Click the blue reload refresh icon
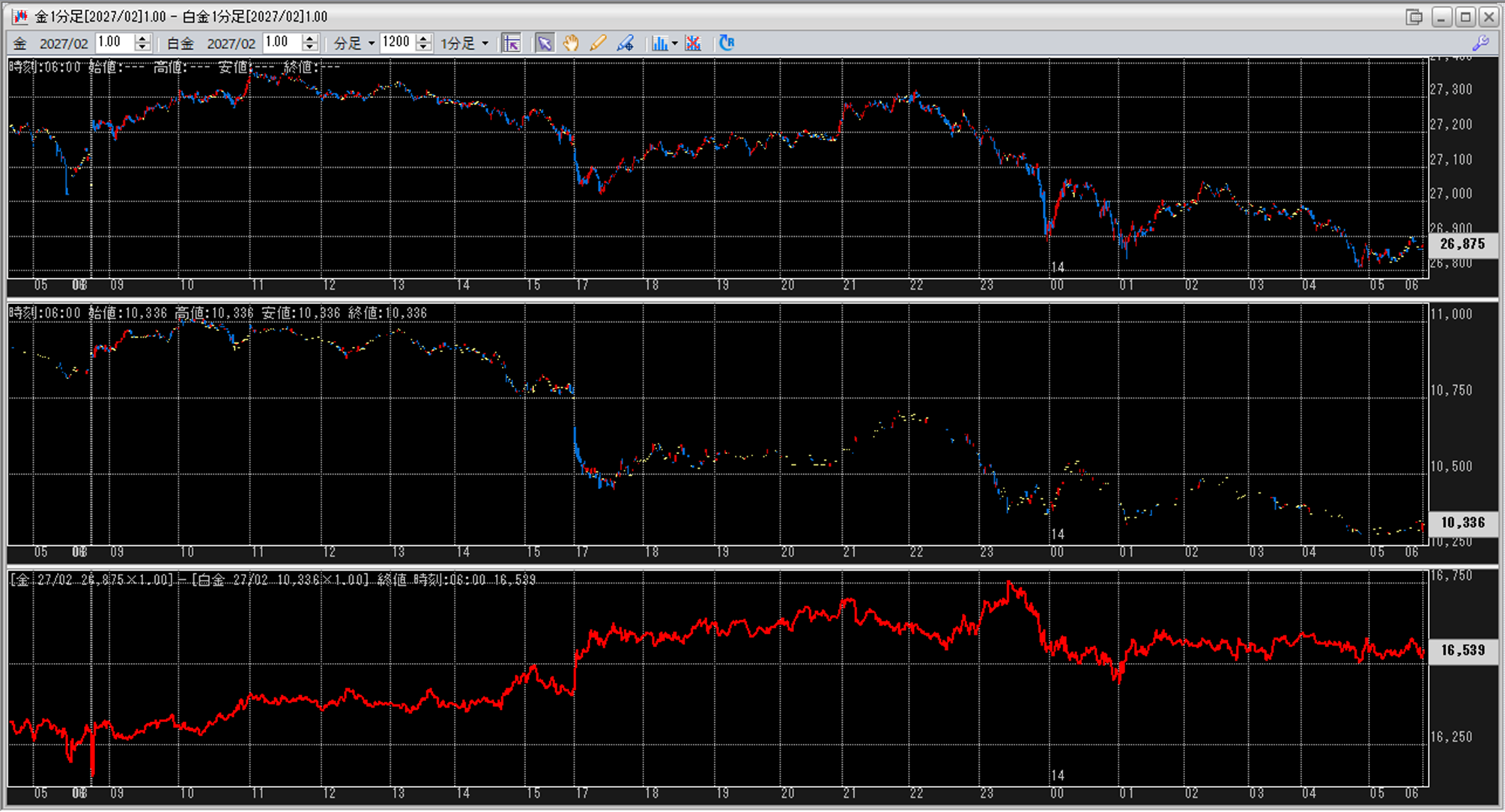 tap(726, 43)
